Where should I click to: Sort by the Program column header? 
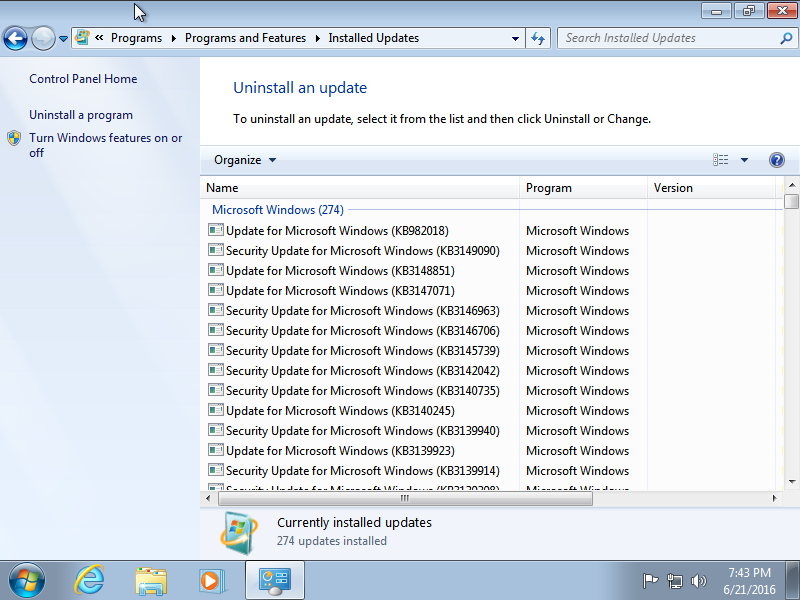tap(583, 188)
